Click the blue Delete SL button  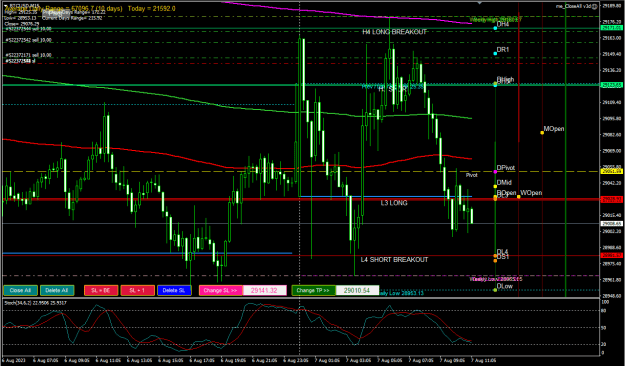(174, 290)
